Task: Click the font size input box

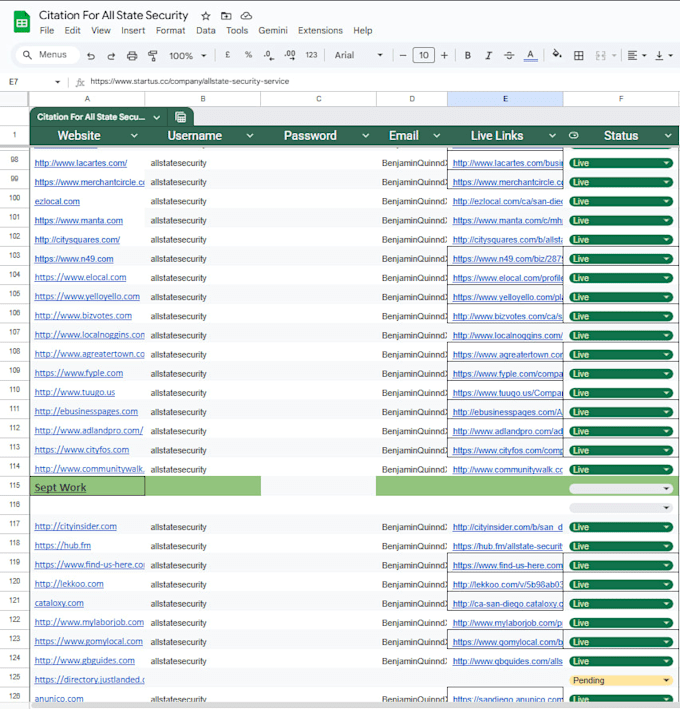Action: [x=424, y=55]
